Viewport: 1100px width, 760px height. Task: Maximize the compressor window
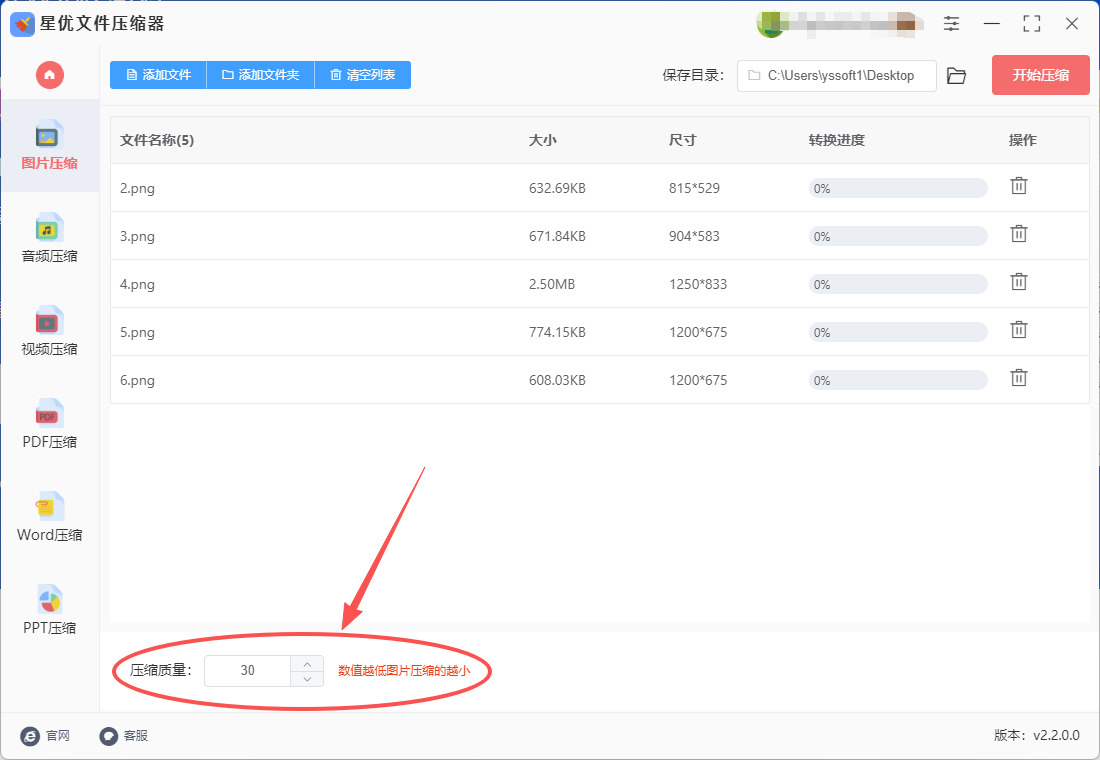pyautogui.click(x=1031, y=24)
